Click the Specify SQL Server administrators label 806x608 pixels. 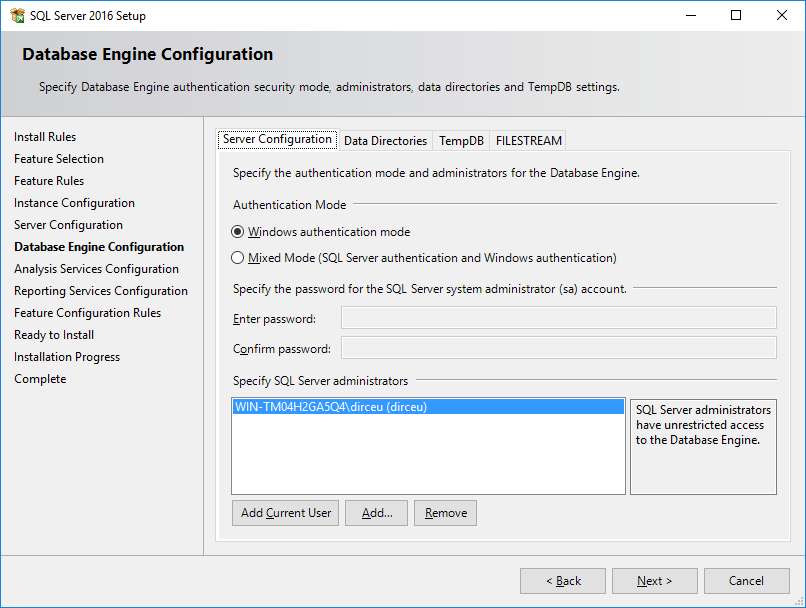(320, 381)
